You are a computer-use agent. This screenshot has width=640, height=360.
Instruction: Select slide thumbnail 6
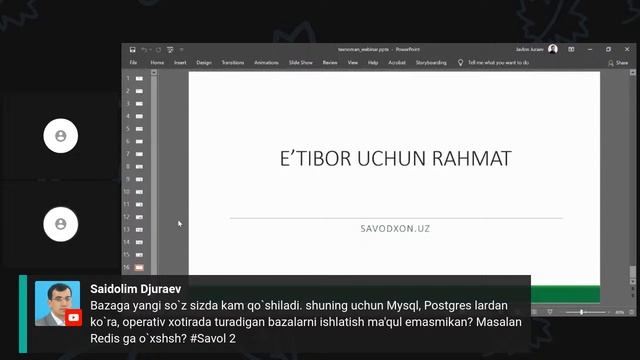tap(139, 142)
